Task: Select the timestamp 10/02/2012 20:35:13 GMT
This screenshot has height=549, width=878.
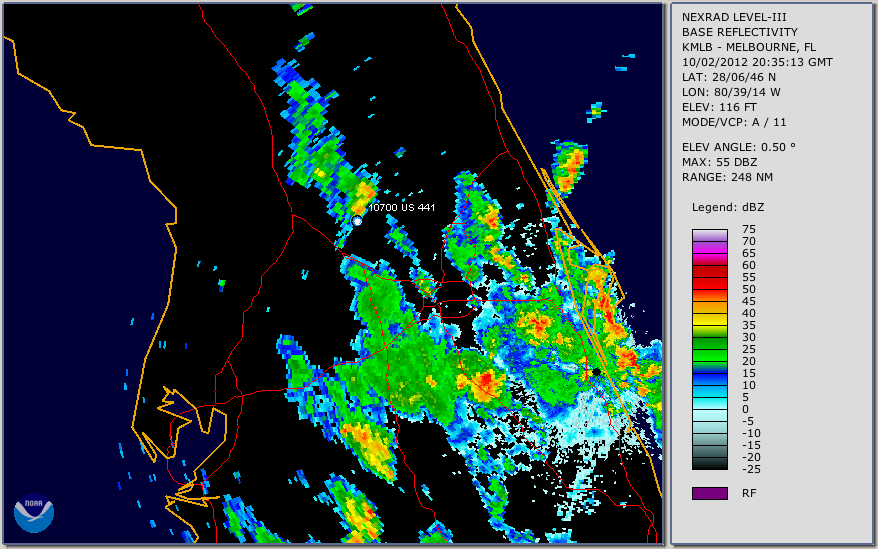Action: click(x=757, y=62)
